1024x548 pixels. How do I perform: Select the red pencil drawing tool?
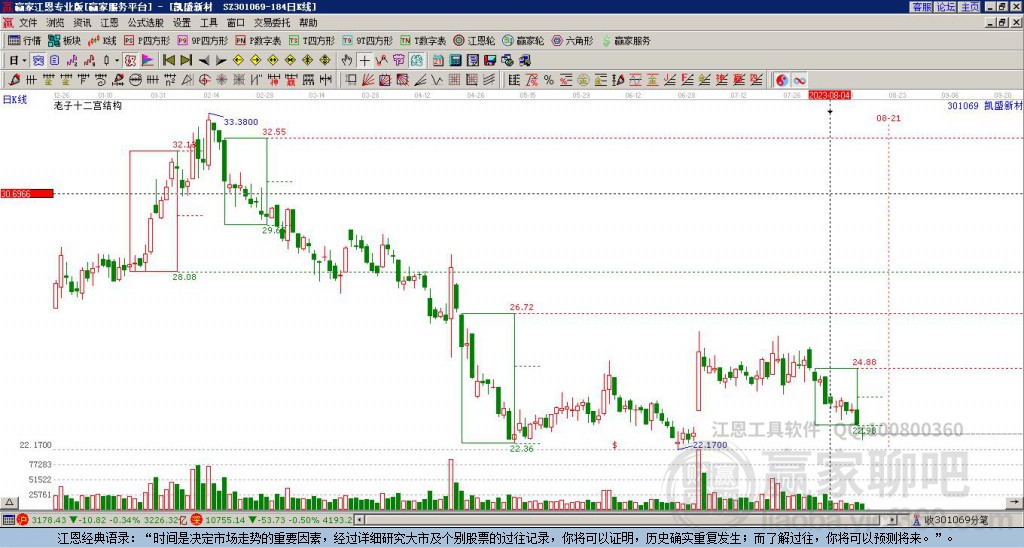click(x=14, y=80)
